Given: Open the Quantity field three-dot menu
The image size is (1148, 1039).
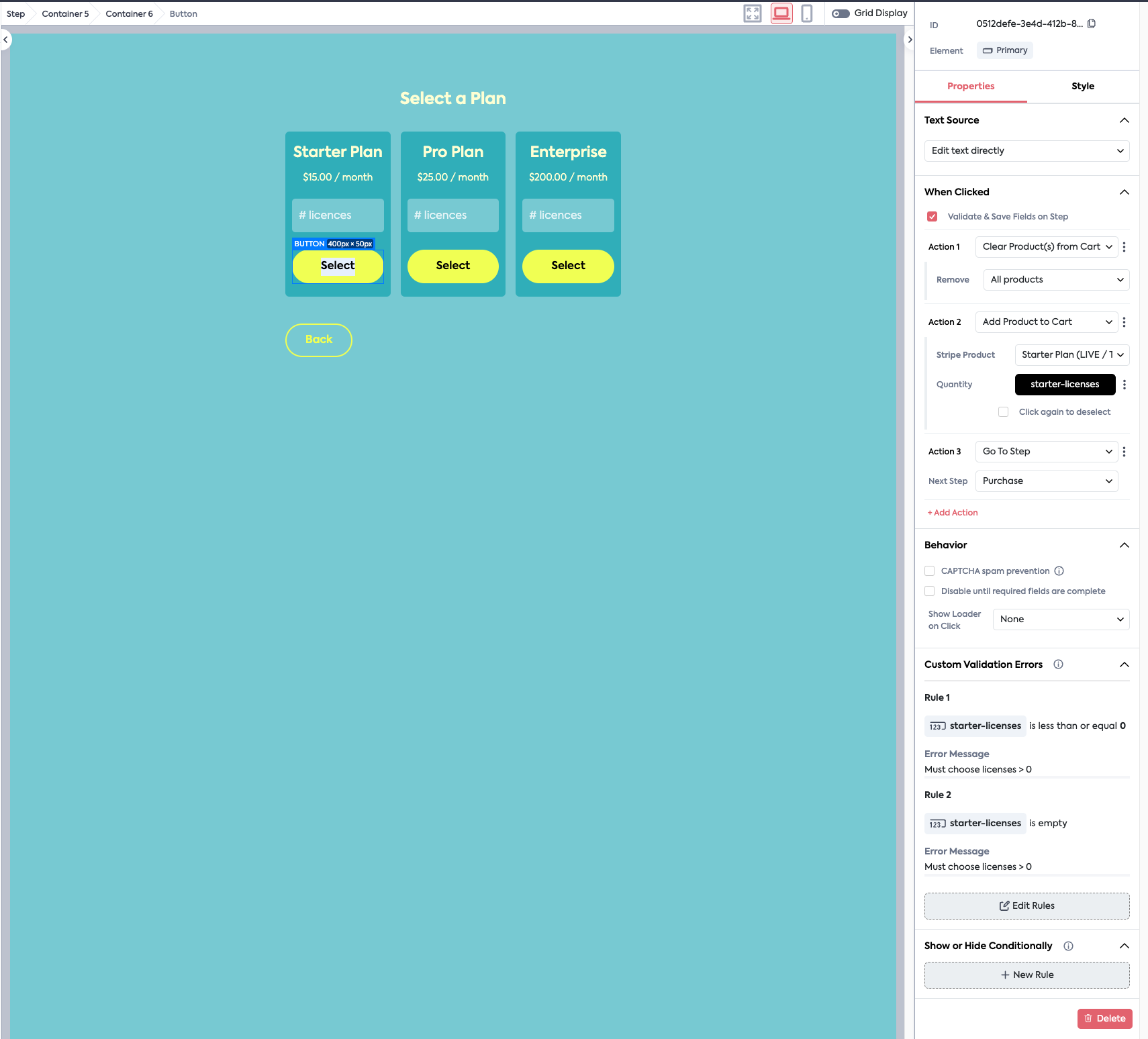Looking at the screenshot, I should pos(1125,385).
